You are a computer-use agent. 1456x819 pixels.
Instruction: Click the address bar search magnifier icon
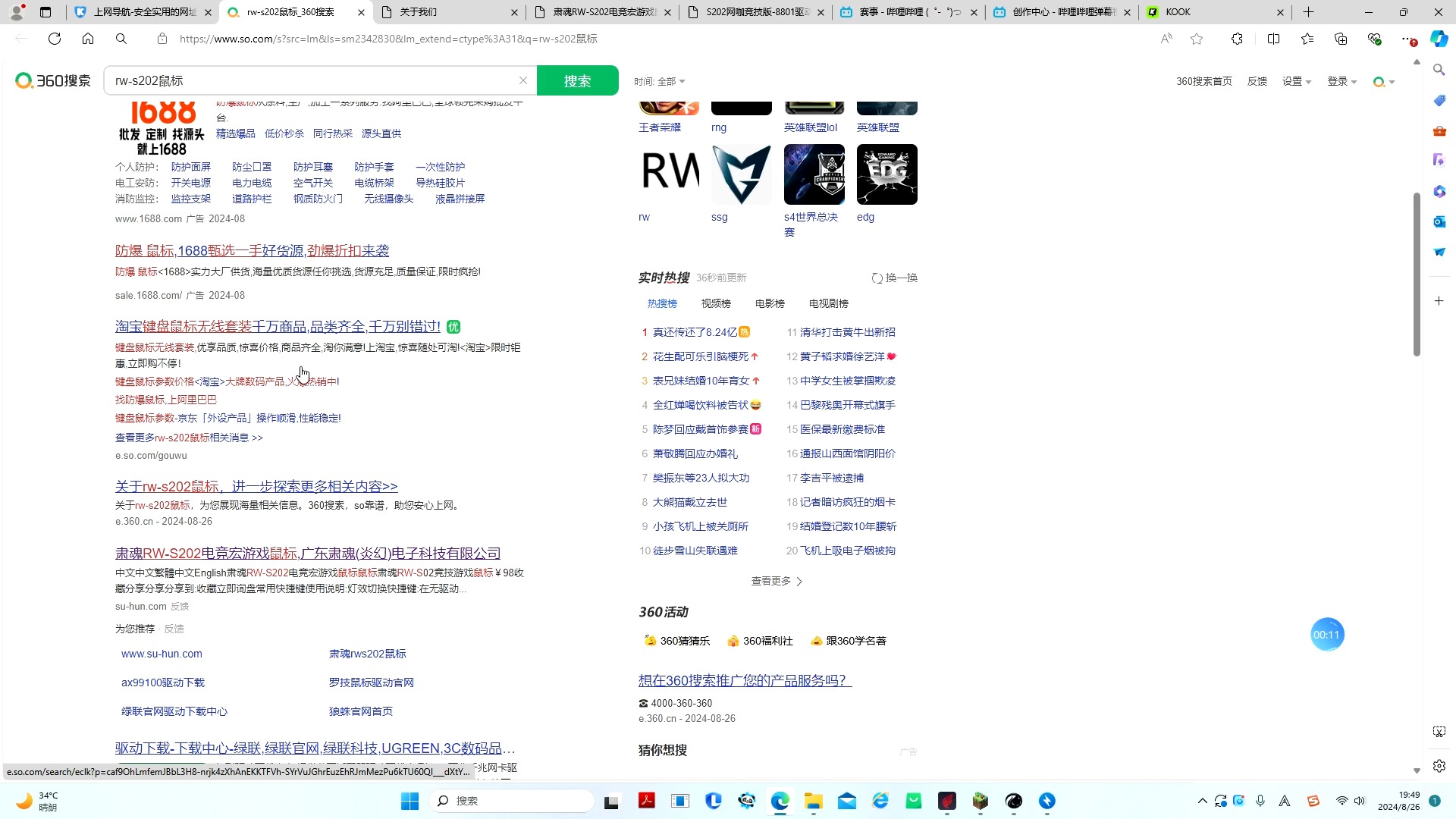point(121,39)
